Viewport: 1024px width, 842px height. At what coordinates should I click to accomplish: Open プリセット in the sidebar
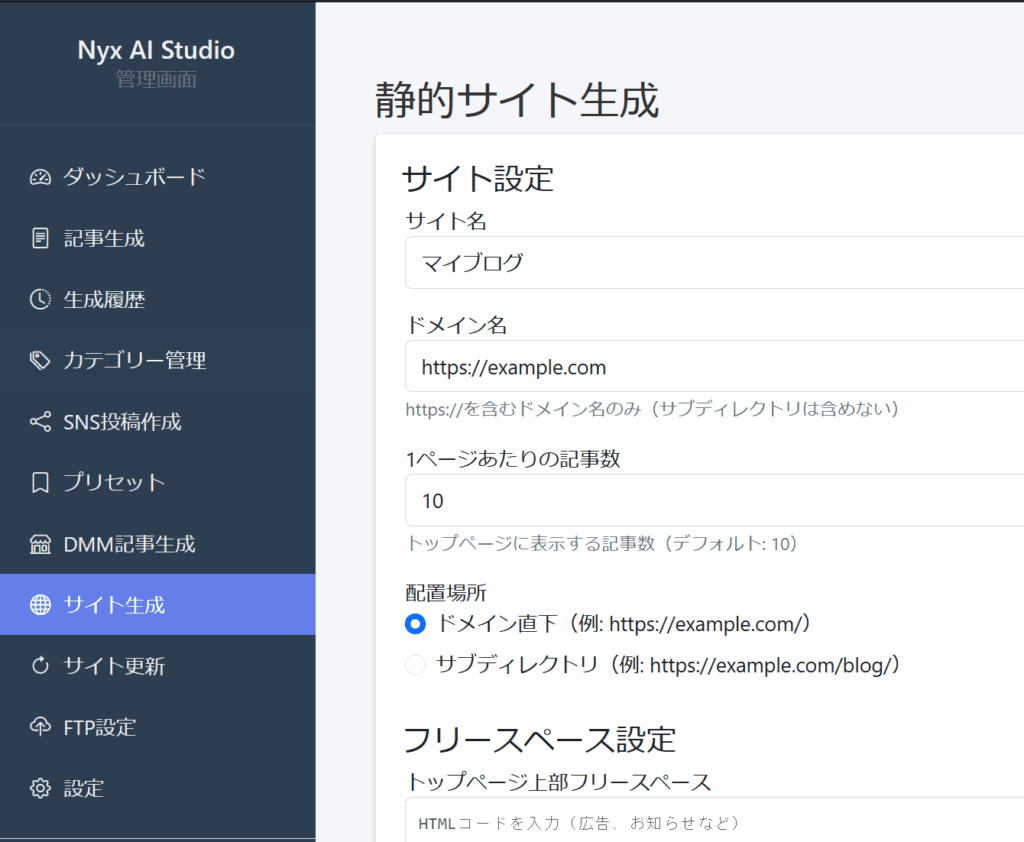(x=157, y=483)
